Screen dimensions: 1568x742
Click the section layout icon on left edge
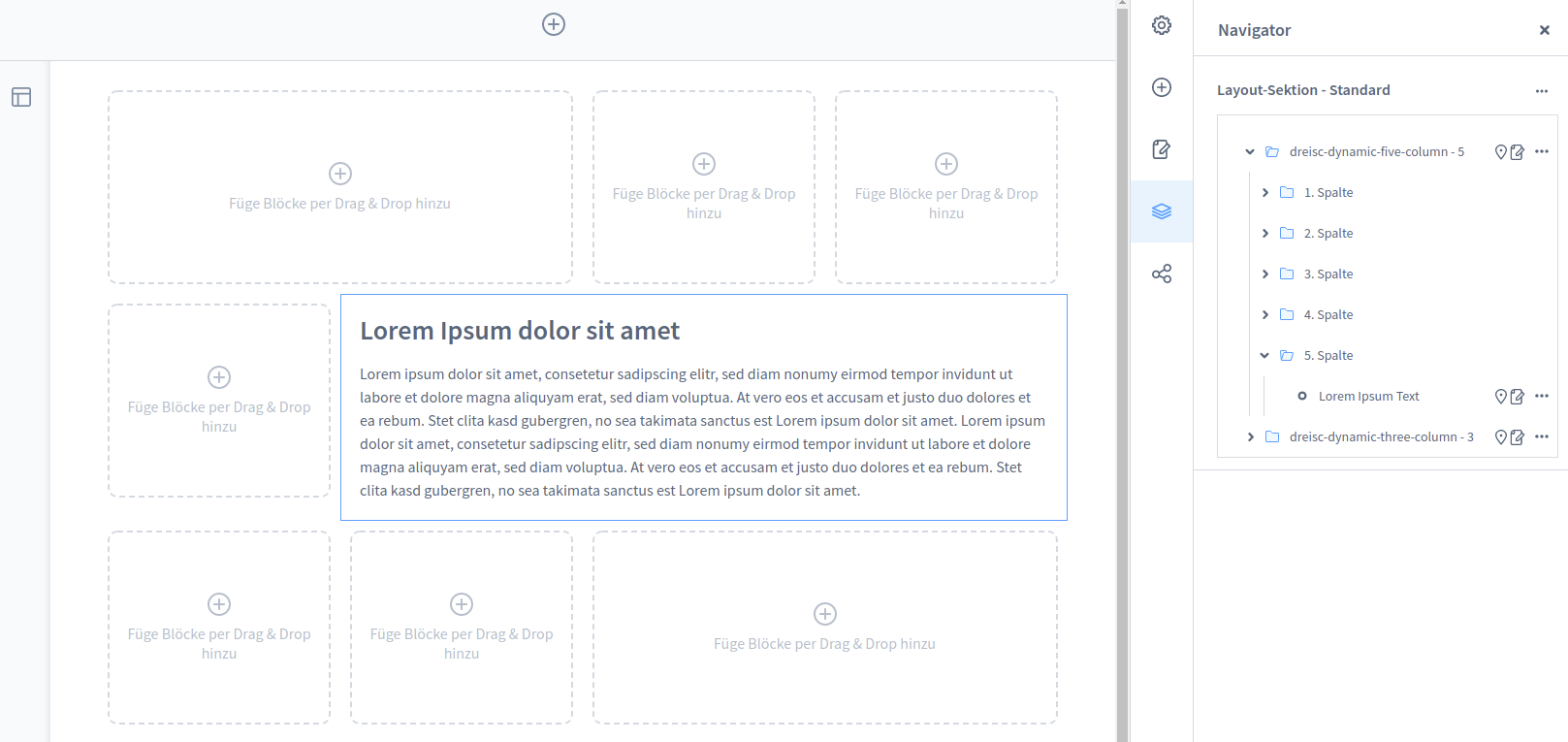click(21, 97)
